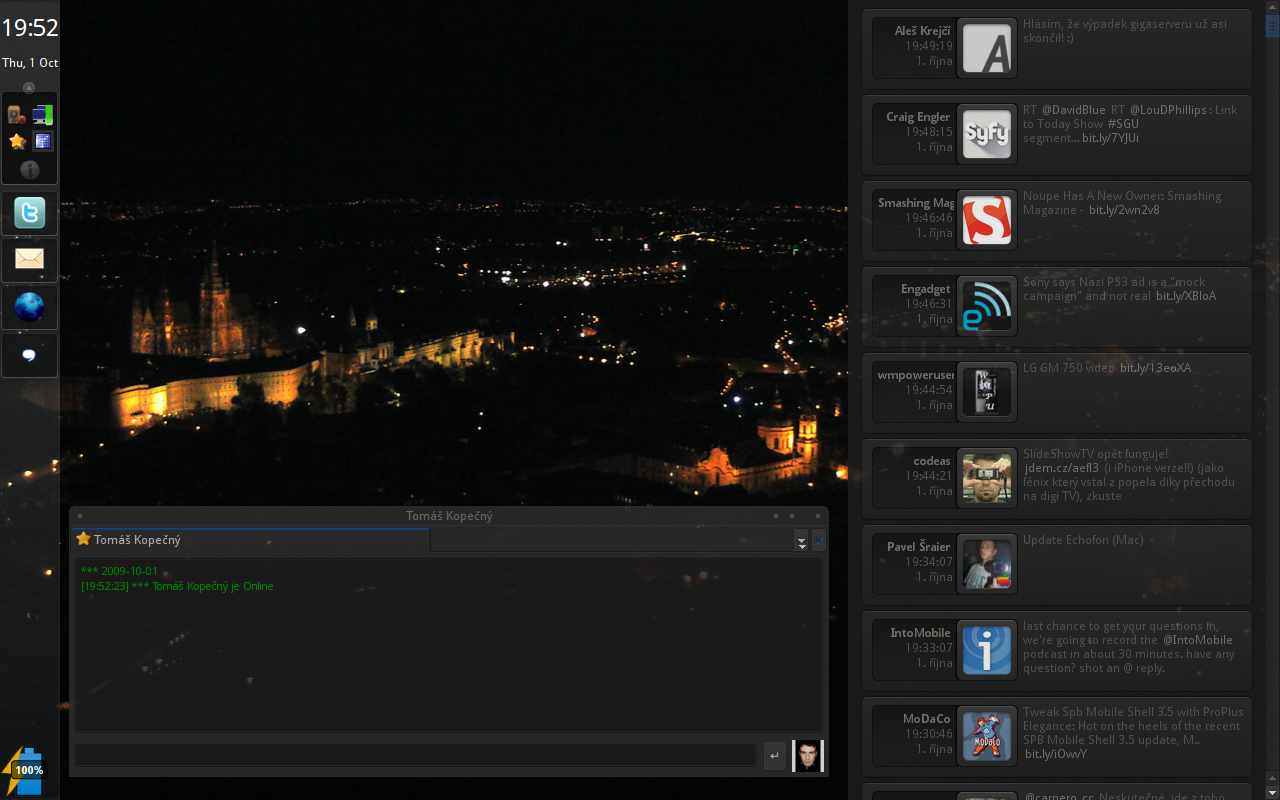Click the Twitter feed scrollbar

1272,400
